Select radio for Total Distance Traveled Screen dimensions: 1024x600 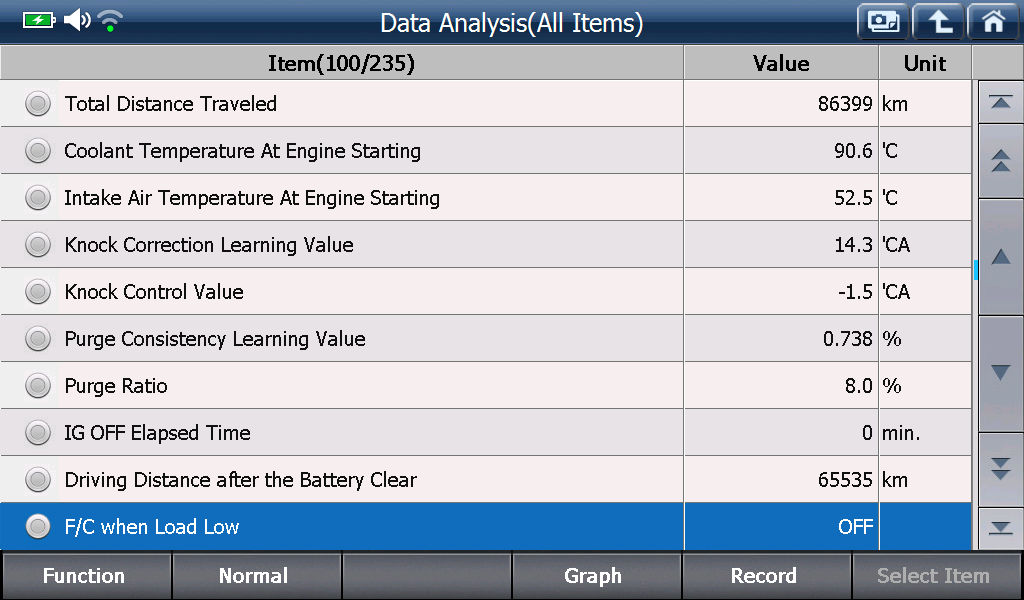tap(38, 104)
